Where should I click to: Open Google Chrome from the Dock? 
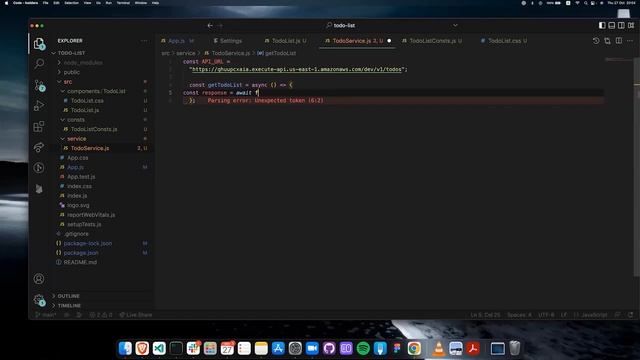click(x=413, y=348)
